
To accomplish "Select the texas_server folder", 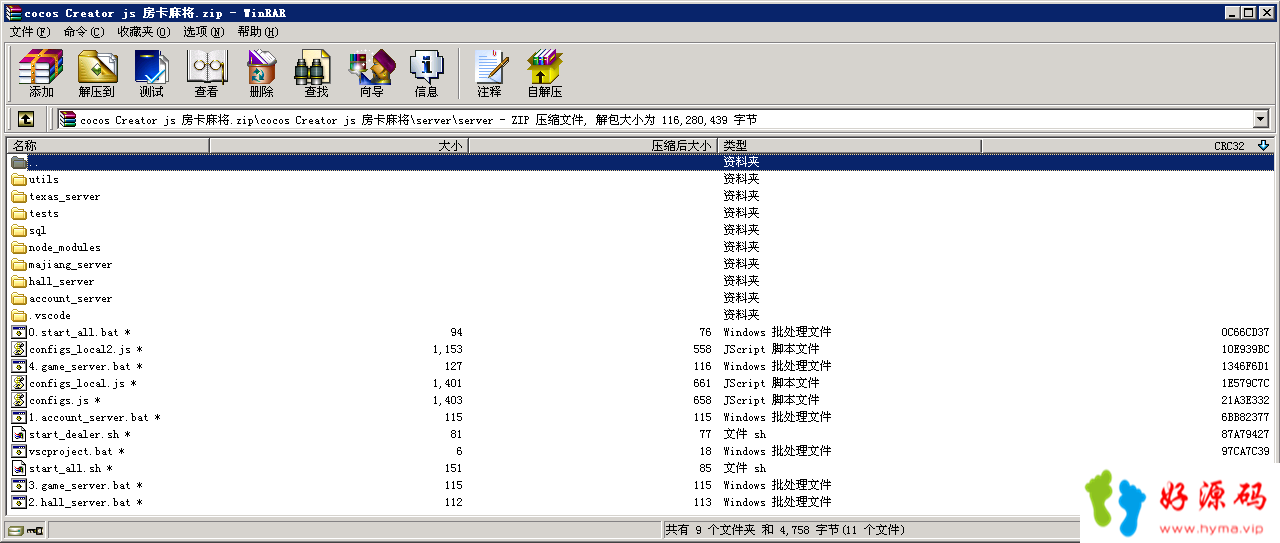I will click(x=64, y=197).
